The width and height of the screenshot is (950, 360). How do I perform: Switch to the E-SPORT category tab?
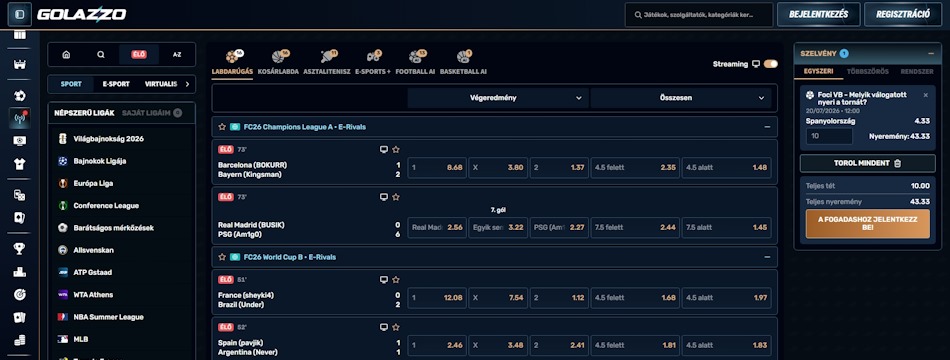click(x=116, y=84)
